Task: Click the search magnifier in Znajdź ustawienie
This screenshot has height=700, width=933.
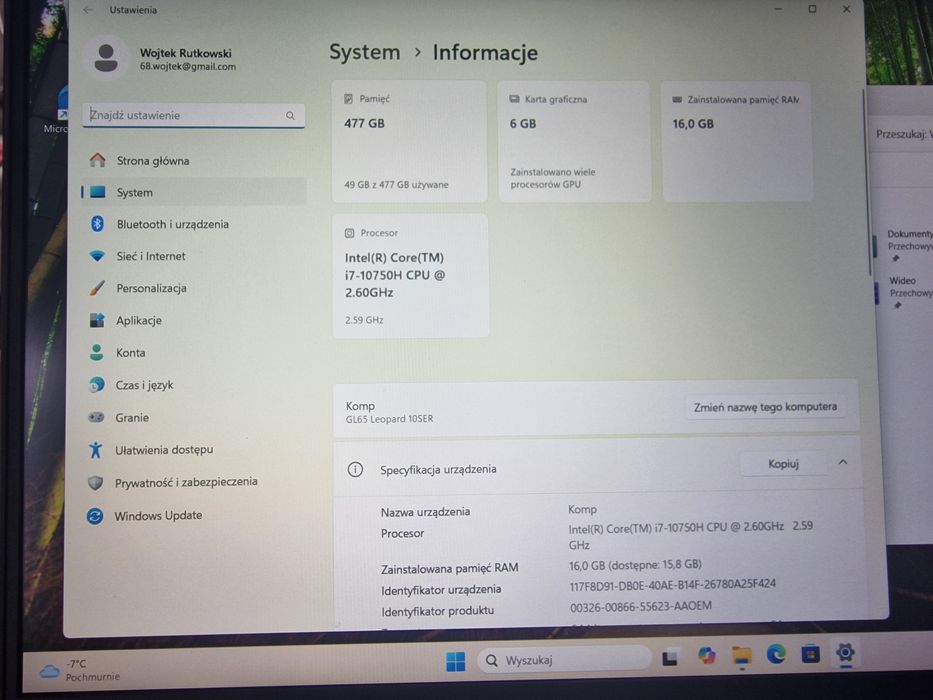Action: pos(290,115)
